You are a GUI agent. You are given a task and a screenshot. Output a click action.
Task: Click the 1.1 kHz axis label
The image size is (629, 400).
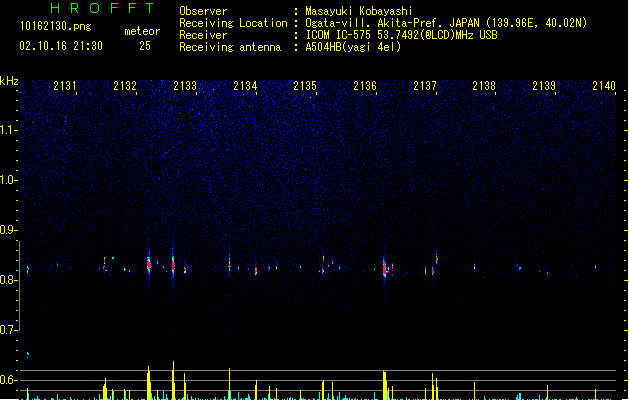[x=8, y=130]
